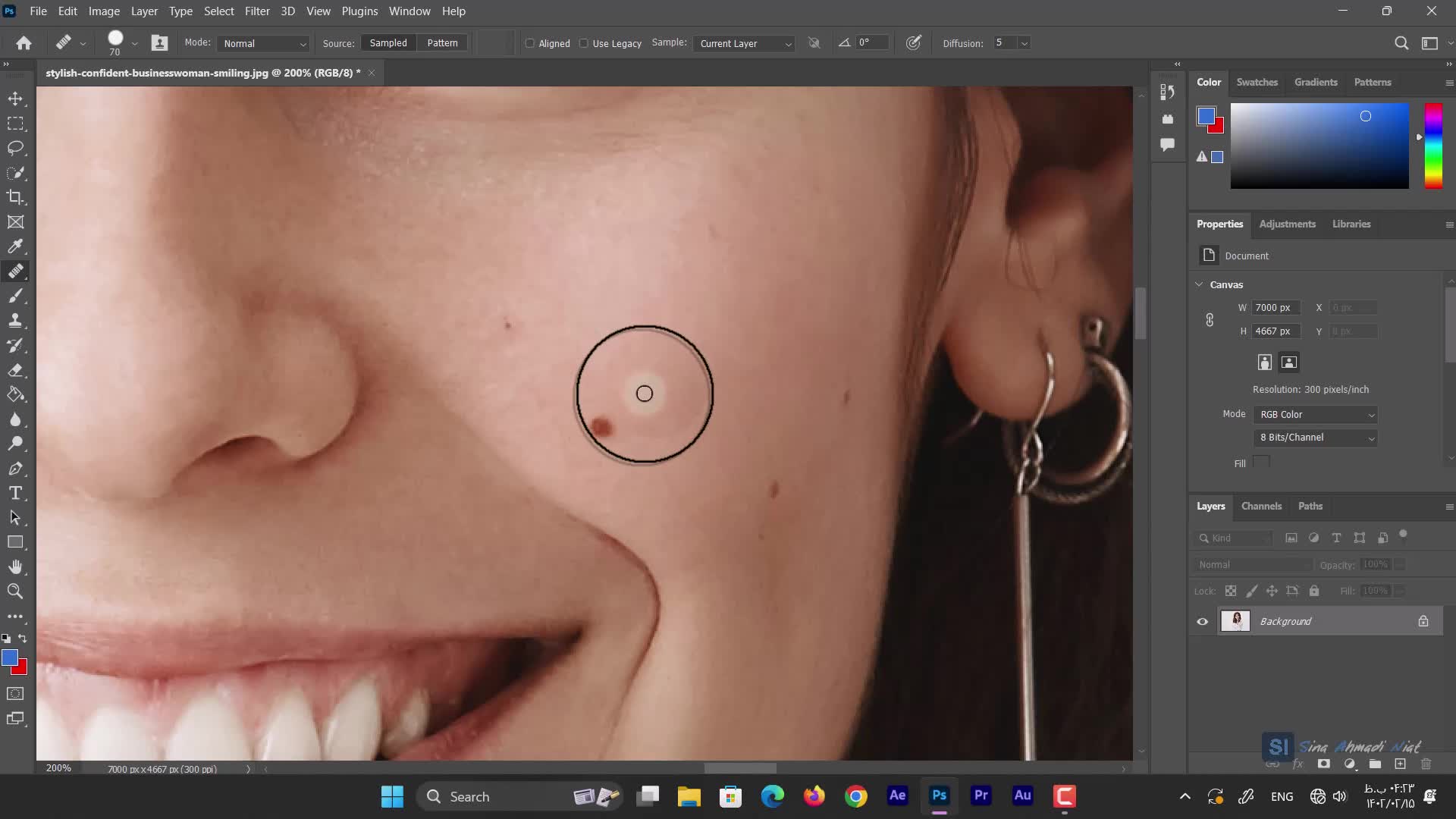Select the Crop tool
Screen dimensions: 1456x819
click(x=15, y=197)
